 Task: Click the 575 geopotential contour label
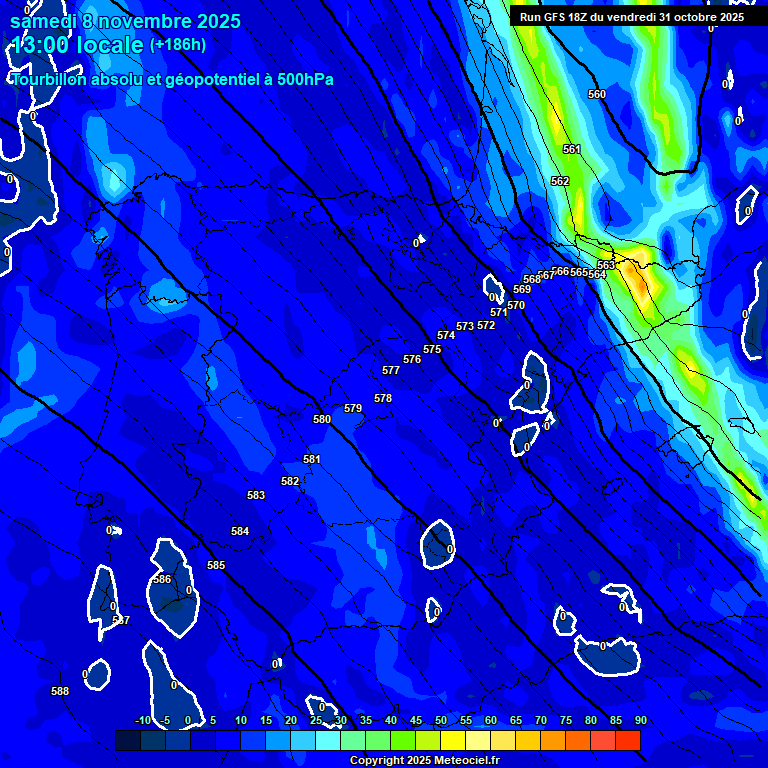pyautogui.click(x=432, y=350)
